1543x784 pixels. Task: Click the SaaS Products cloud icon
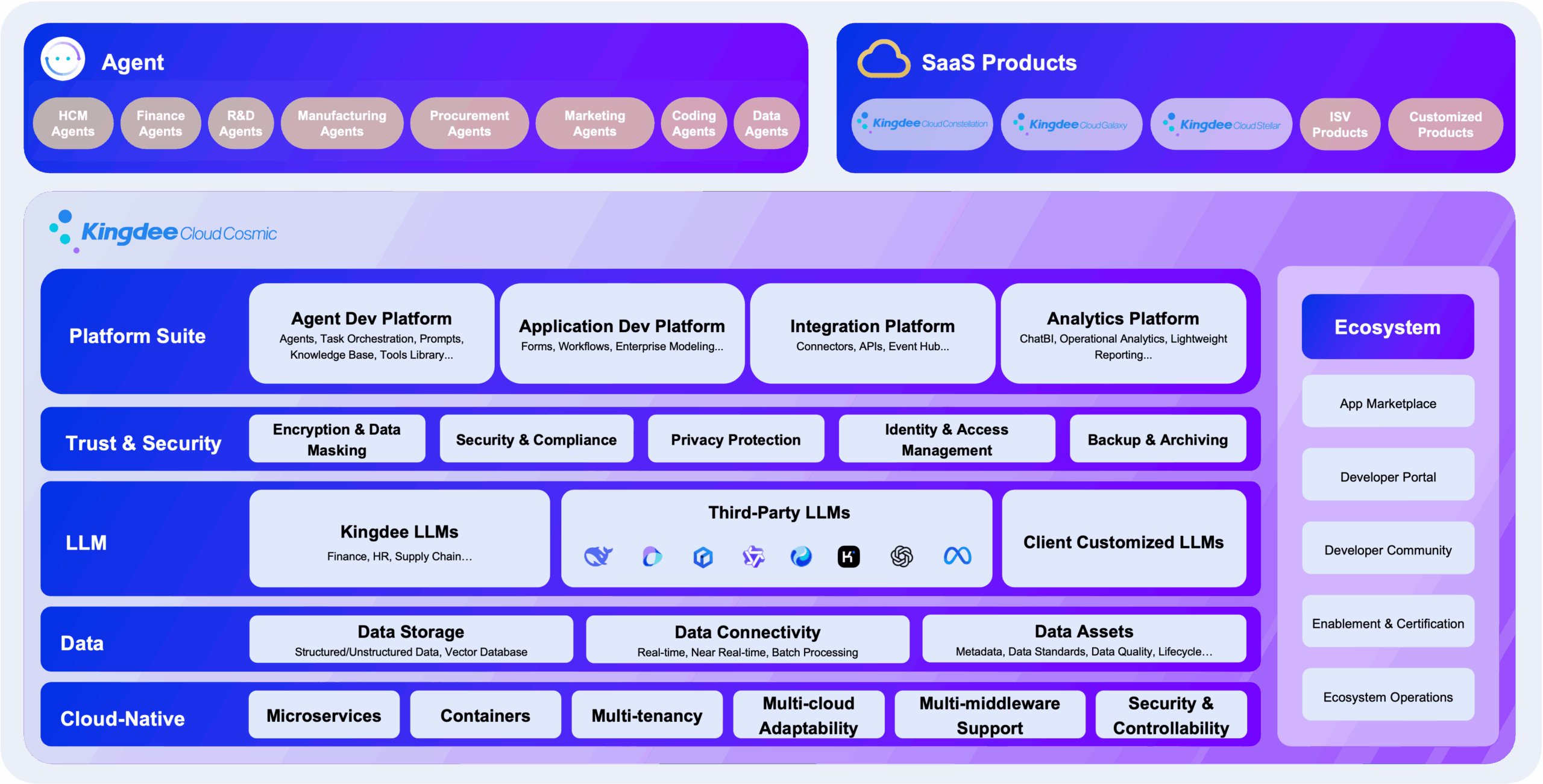coord(884,60)
